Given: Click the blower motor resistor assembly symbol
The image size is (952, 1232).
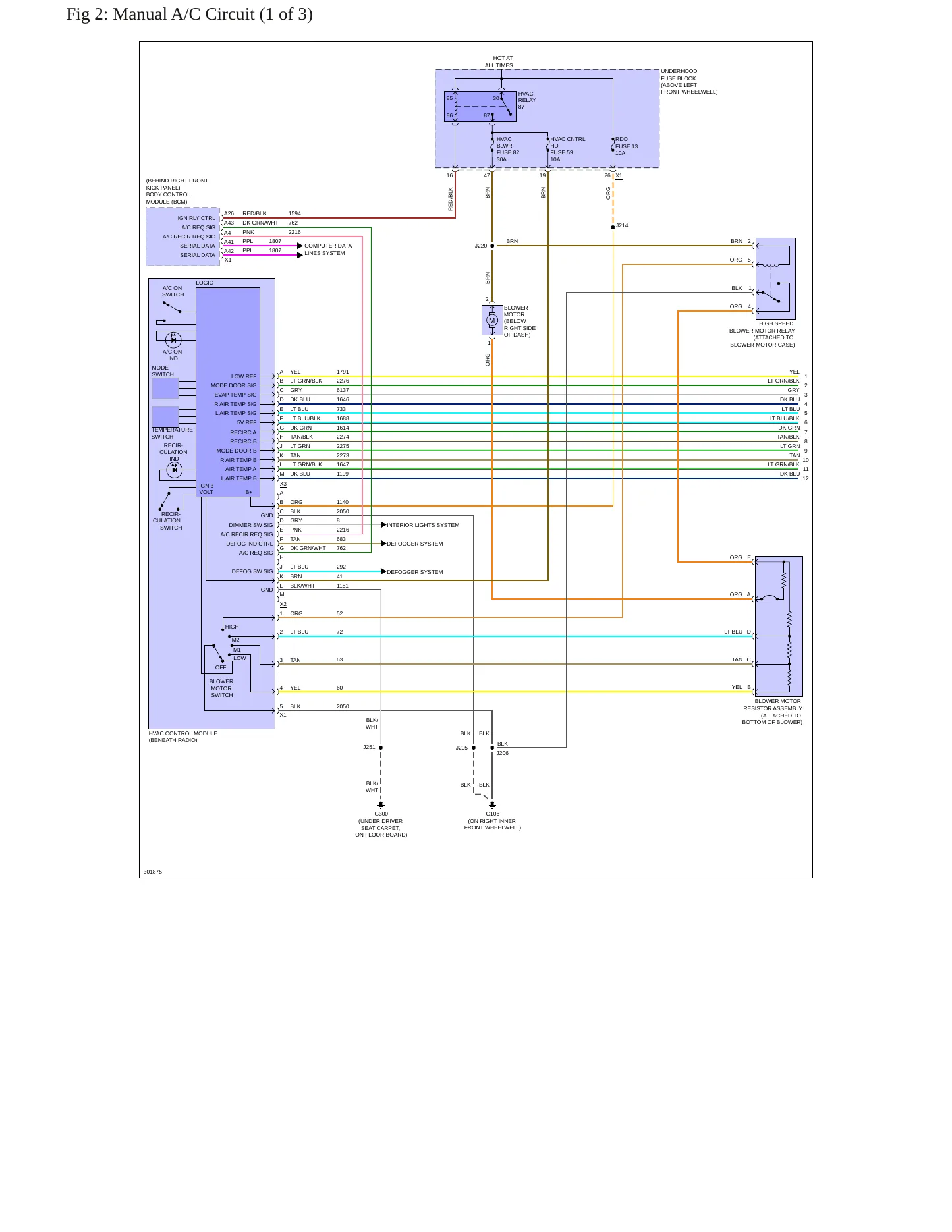Looking at the screenshot, I should point(779,627).
